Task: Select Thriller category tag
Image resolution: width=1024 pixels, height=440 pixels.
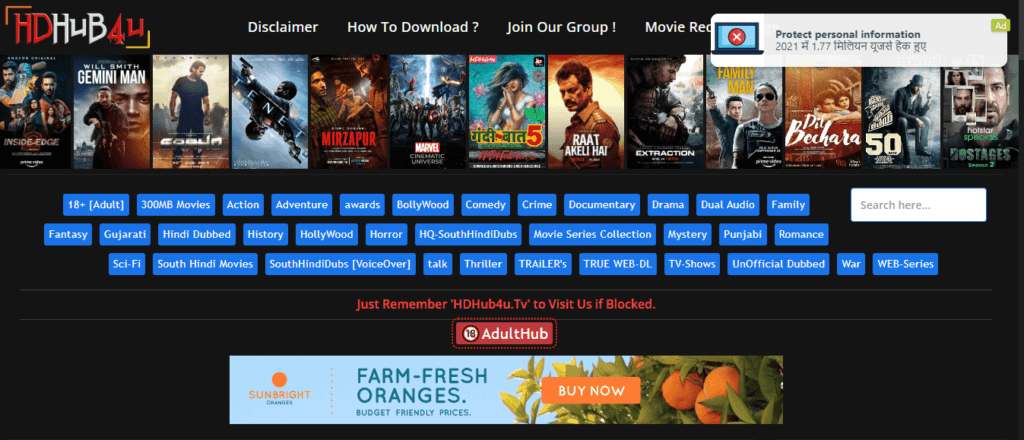Action: pos(483,264)
